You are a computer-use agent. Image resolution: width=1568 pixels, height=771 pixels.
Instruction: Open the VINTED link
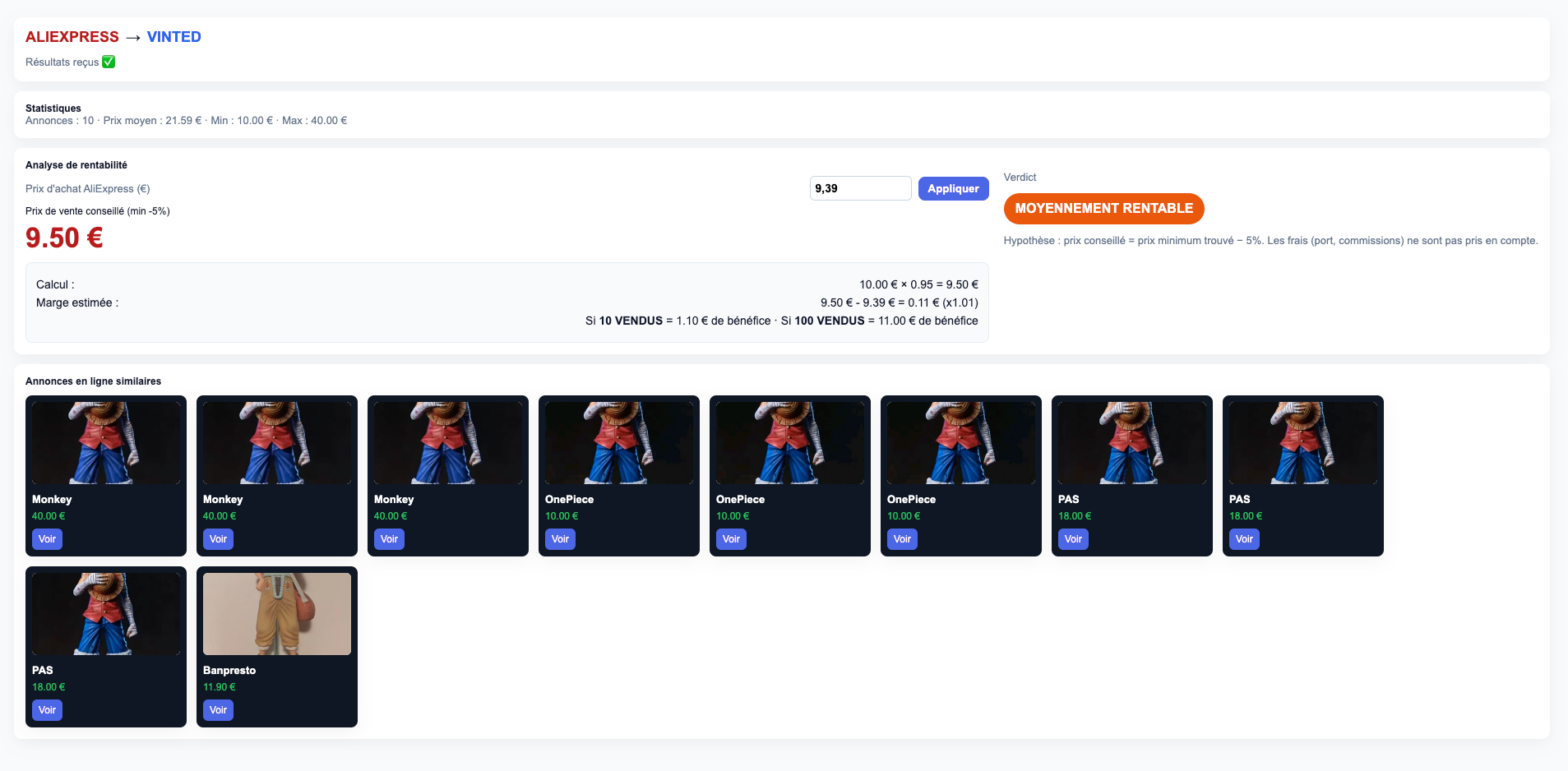click(173, 36)
